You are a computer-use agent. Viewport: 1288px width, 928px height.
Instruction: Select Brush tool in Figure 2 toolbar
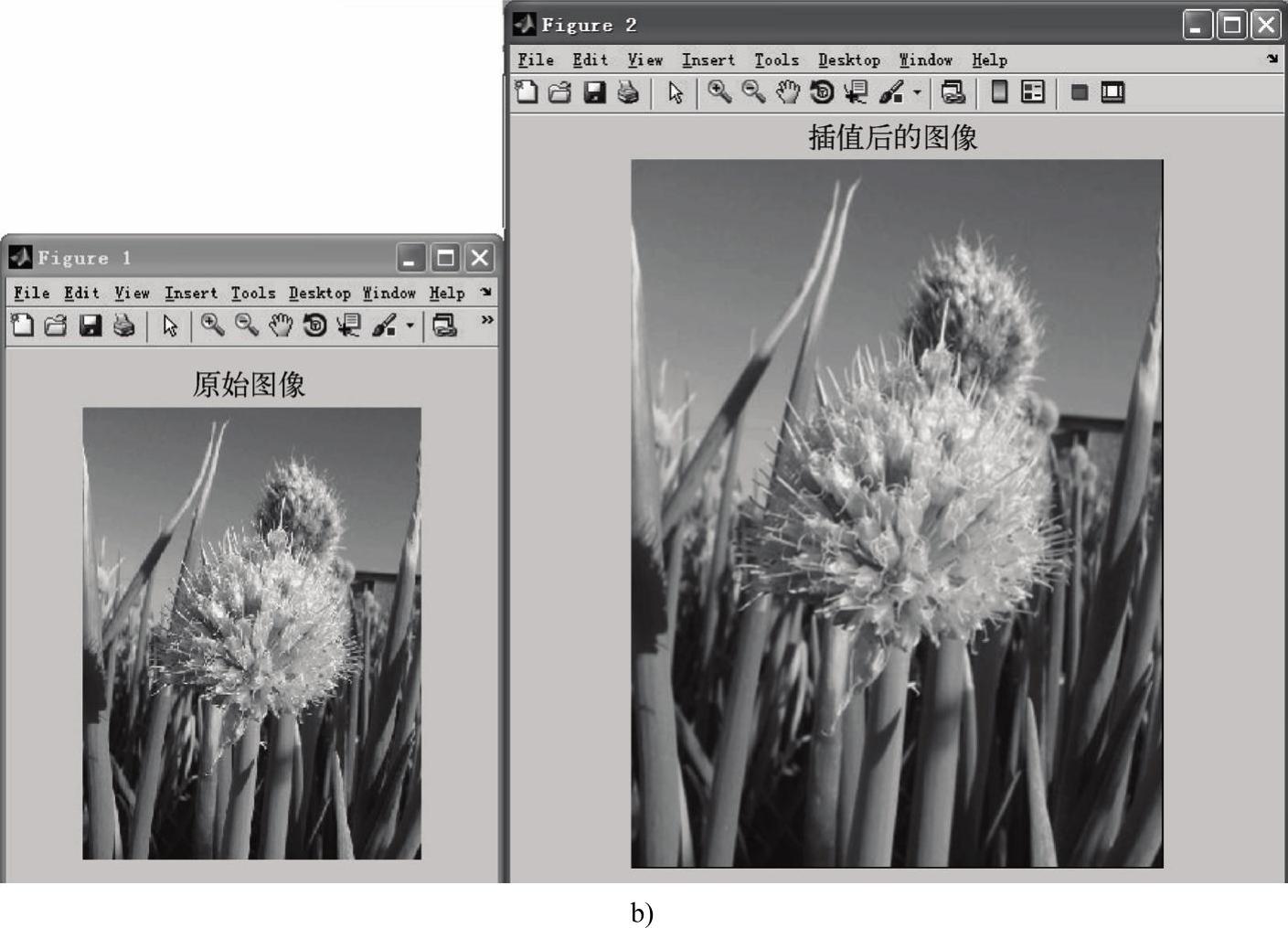tap(891, 91)
